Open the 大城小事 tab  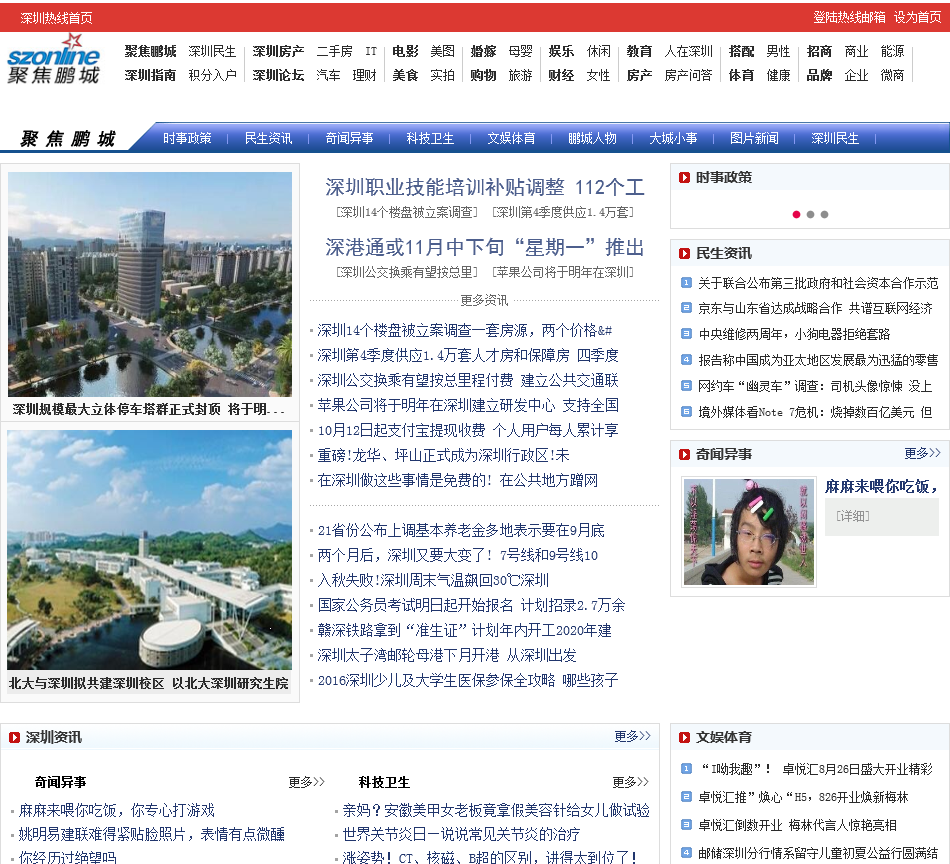(x=673, y=138)
